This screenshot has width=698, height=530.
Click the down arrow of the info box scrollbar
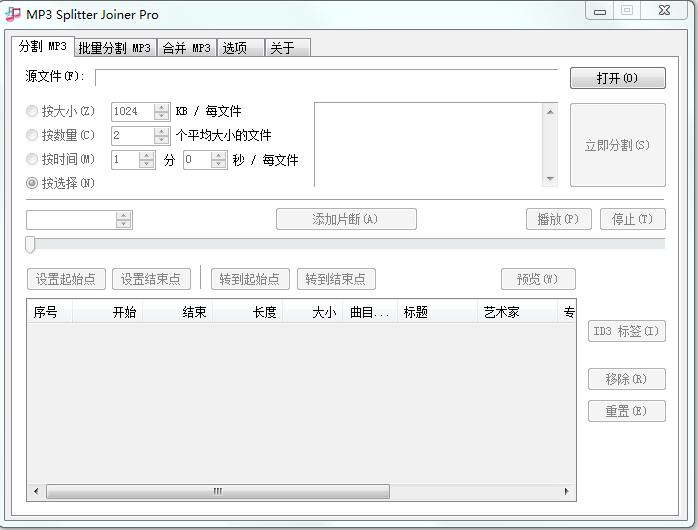pos(550,179)
